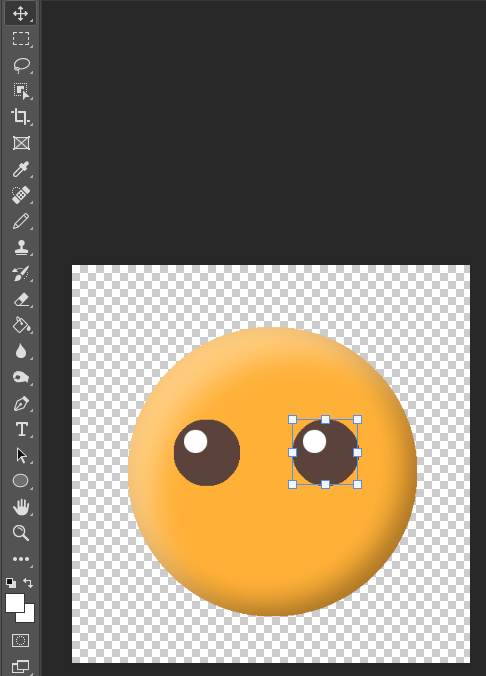This screenshot has width=486, height=676.
Task: Select the Eraser tool
Action: click(x=20, y=299)
